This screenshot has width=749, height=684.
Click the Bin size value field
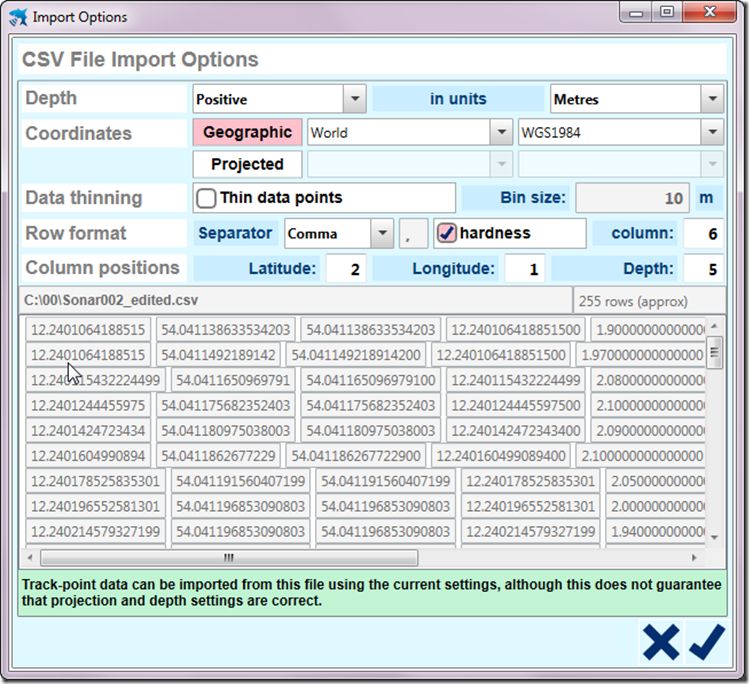[x=631, y=198]
